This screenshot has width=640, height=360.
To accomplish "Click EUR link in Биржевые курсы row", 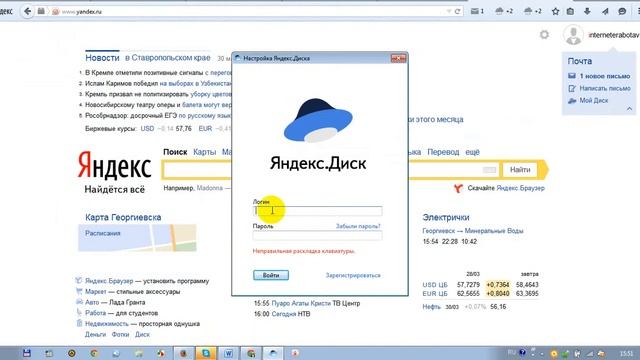I will (205, 129).
